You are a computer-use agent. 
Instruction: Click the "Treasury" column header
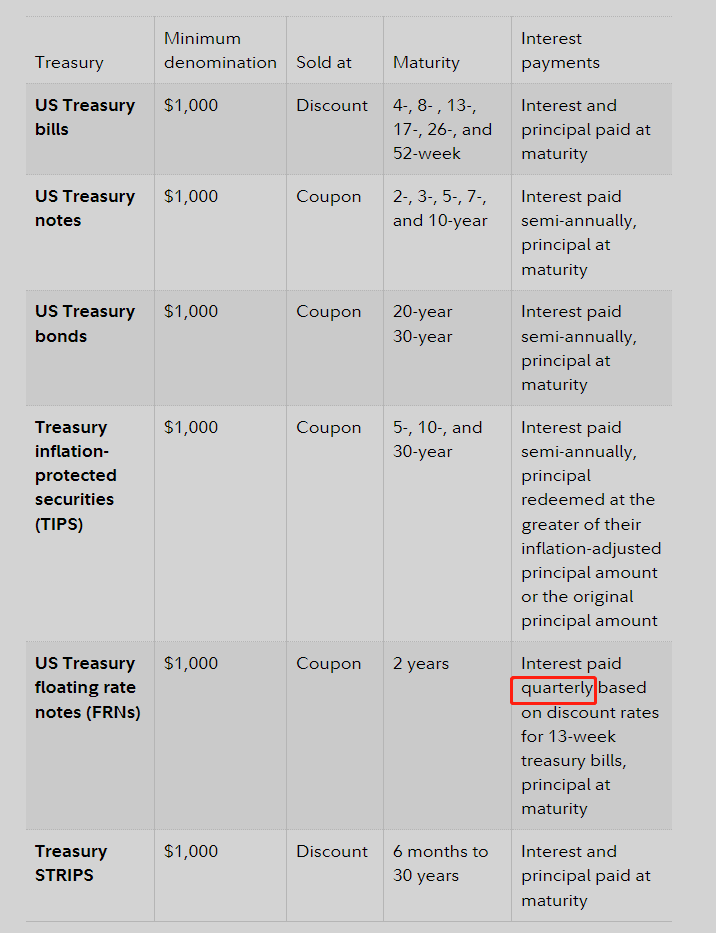click(x=69, y=62)
